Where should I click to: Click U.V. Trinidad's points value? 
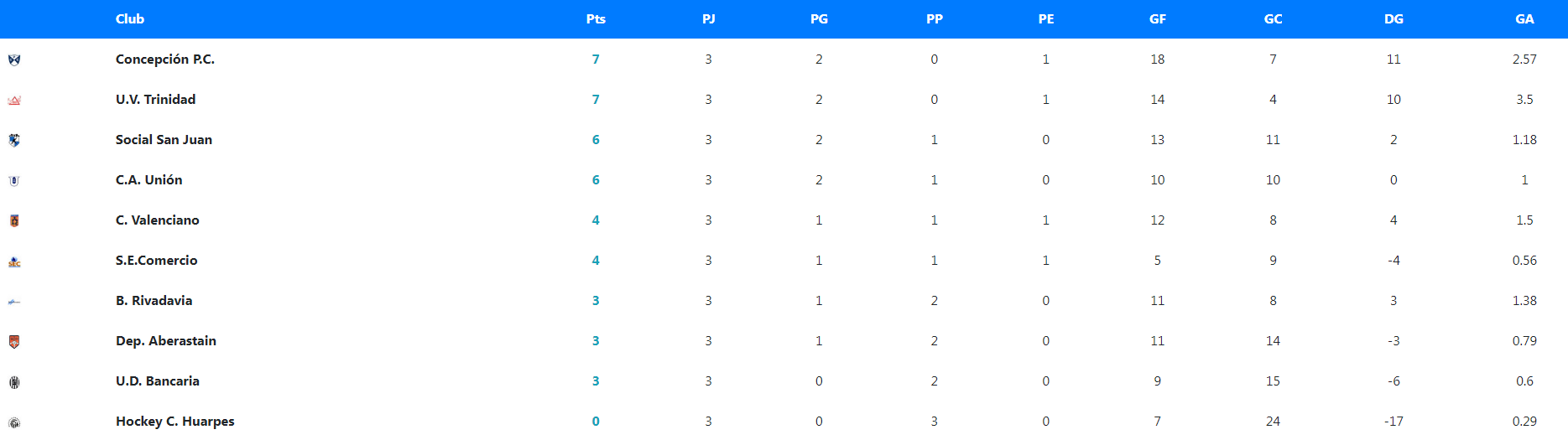pyautogui.click(x=596, y=100)
